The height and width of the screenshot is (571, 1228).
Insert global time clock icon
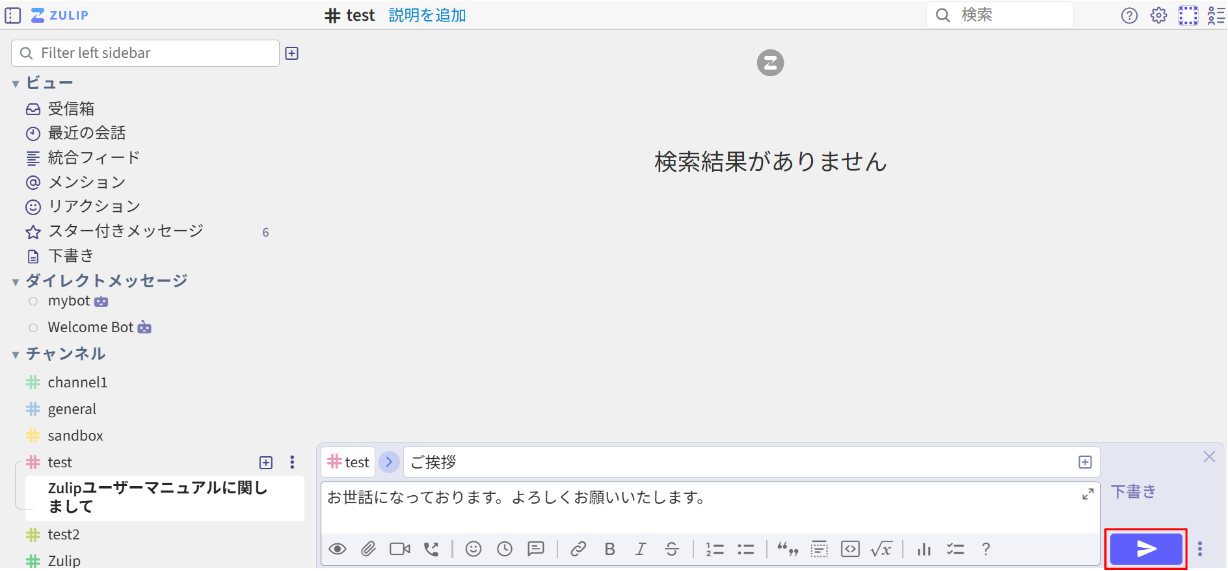(x=504, y=549)
